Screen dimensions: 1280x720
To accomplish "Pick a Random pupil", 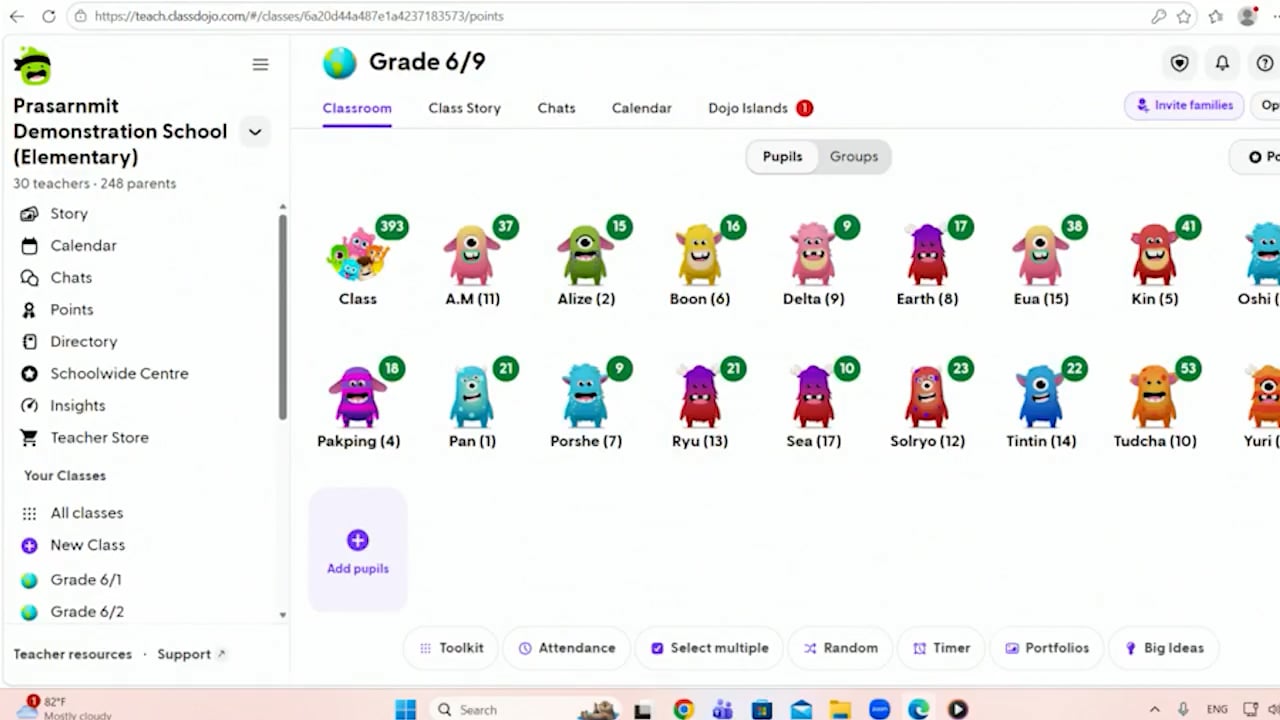I will [840, 648].
